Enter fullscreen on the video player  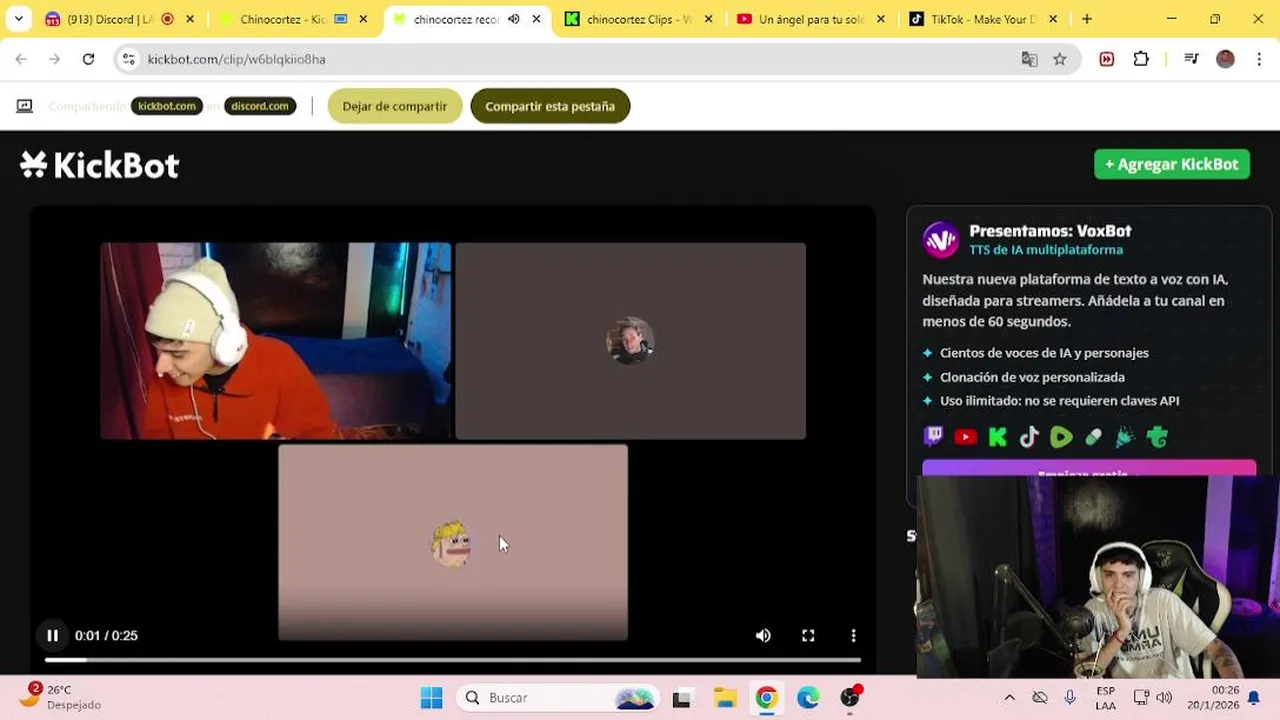[x=808, y=635]
